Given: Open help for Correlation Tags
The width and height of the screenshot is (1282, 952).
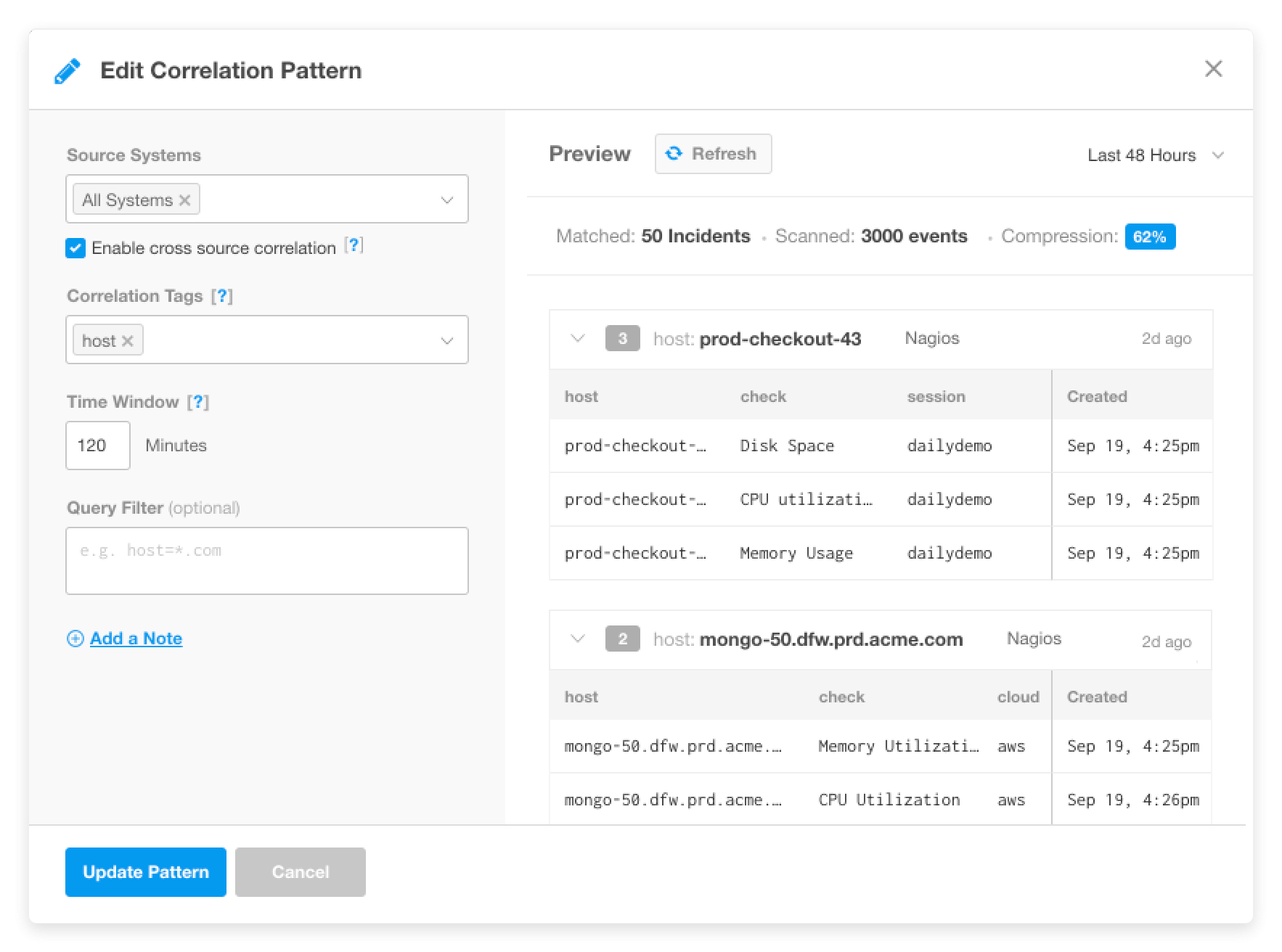Looking at the screenshot, I should (x=221, y=296).
